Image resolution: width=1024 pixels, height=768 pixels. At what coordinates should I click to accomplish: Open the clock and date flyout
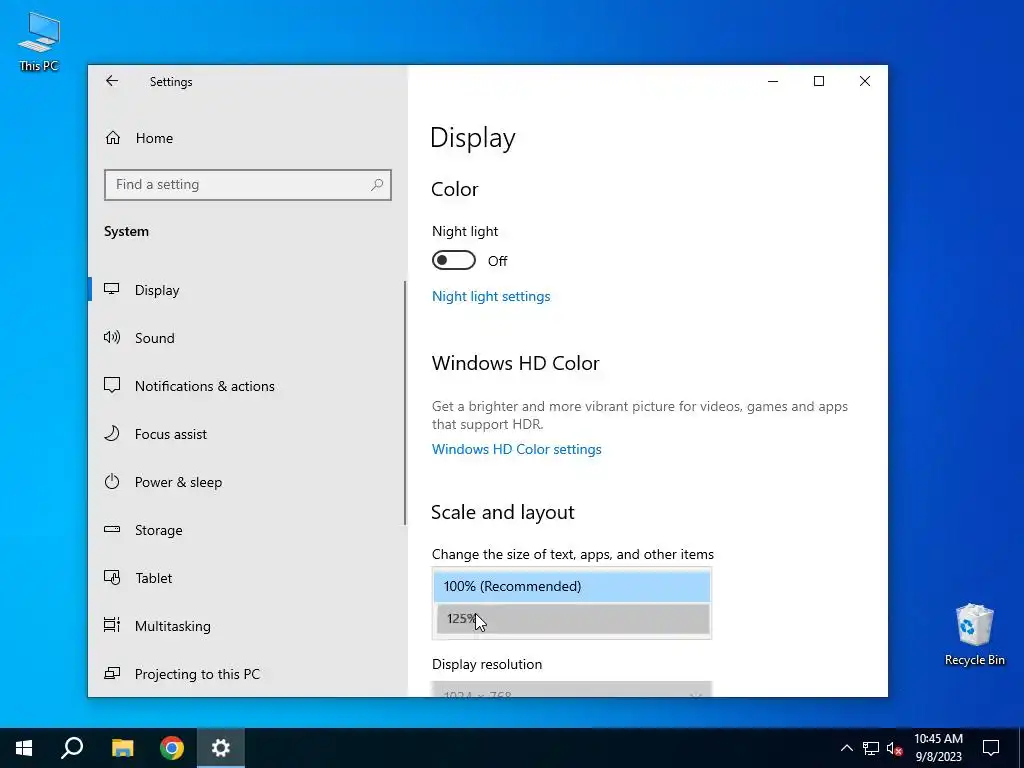point(938,748)
